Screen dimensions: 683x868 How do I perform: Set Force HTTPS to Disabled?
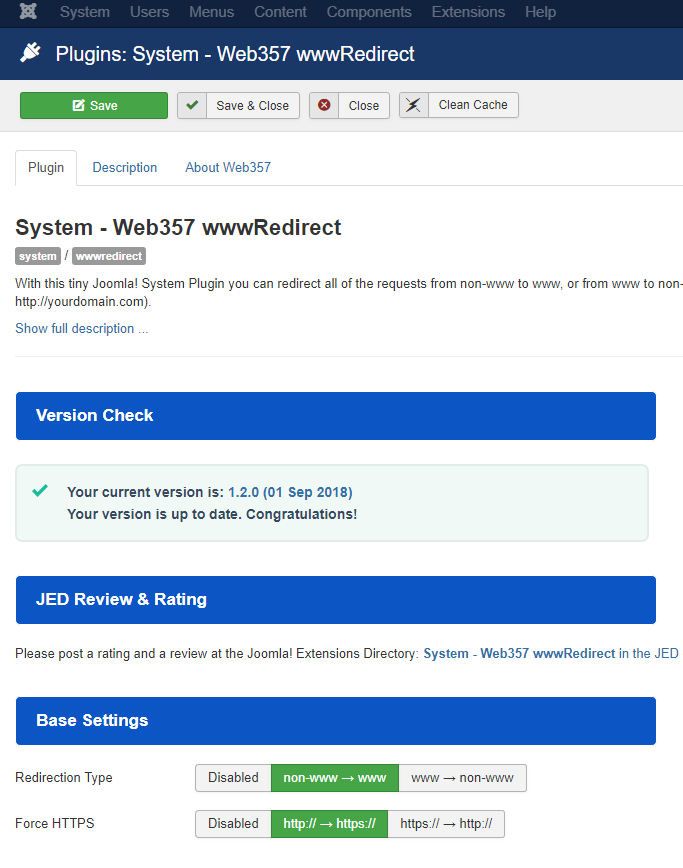click(x=233, y=823)
